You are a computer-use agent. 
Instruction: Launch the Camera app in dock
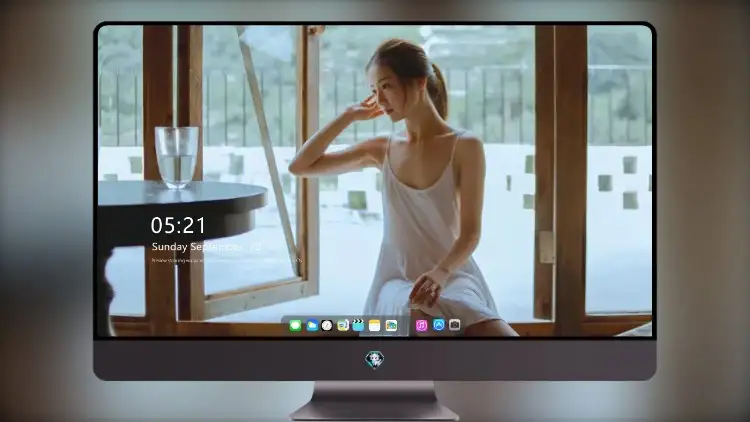pos(455,325)
